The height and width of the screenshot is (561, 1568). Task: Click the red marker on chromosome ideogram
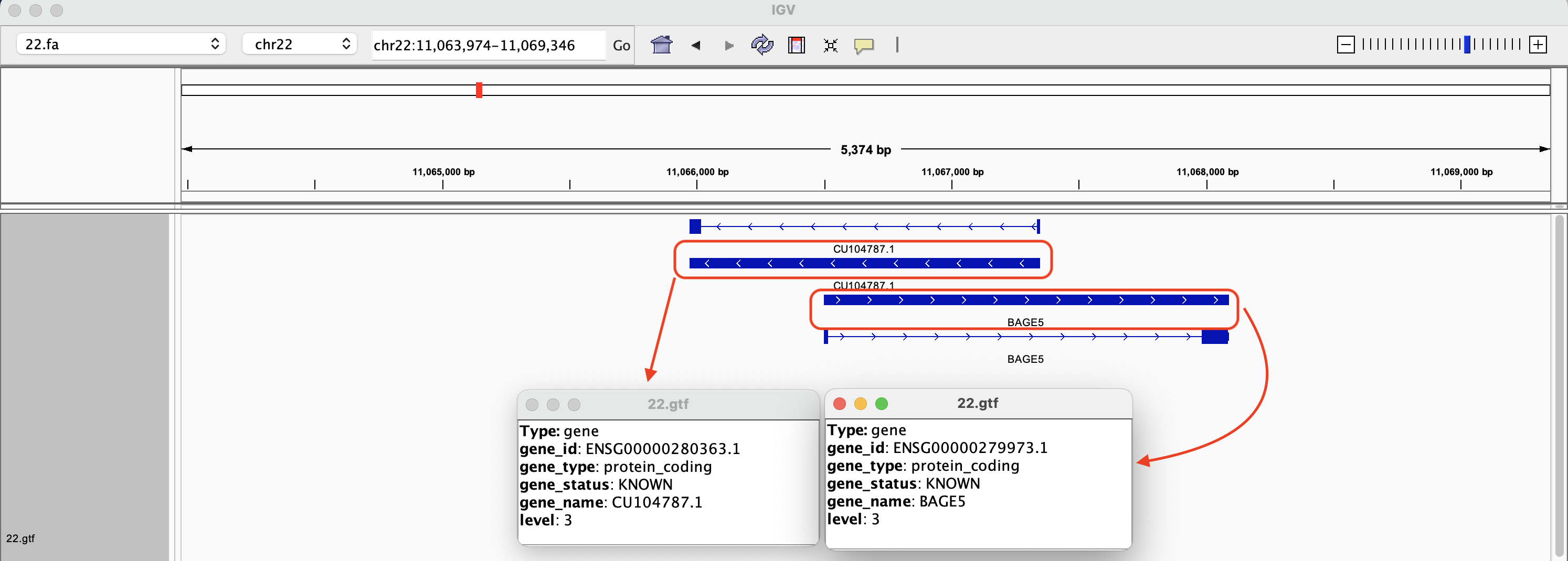pyautogui.click(x=479, y=90)
